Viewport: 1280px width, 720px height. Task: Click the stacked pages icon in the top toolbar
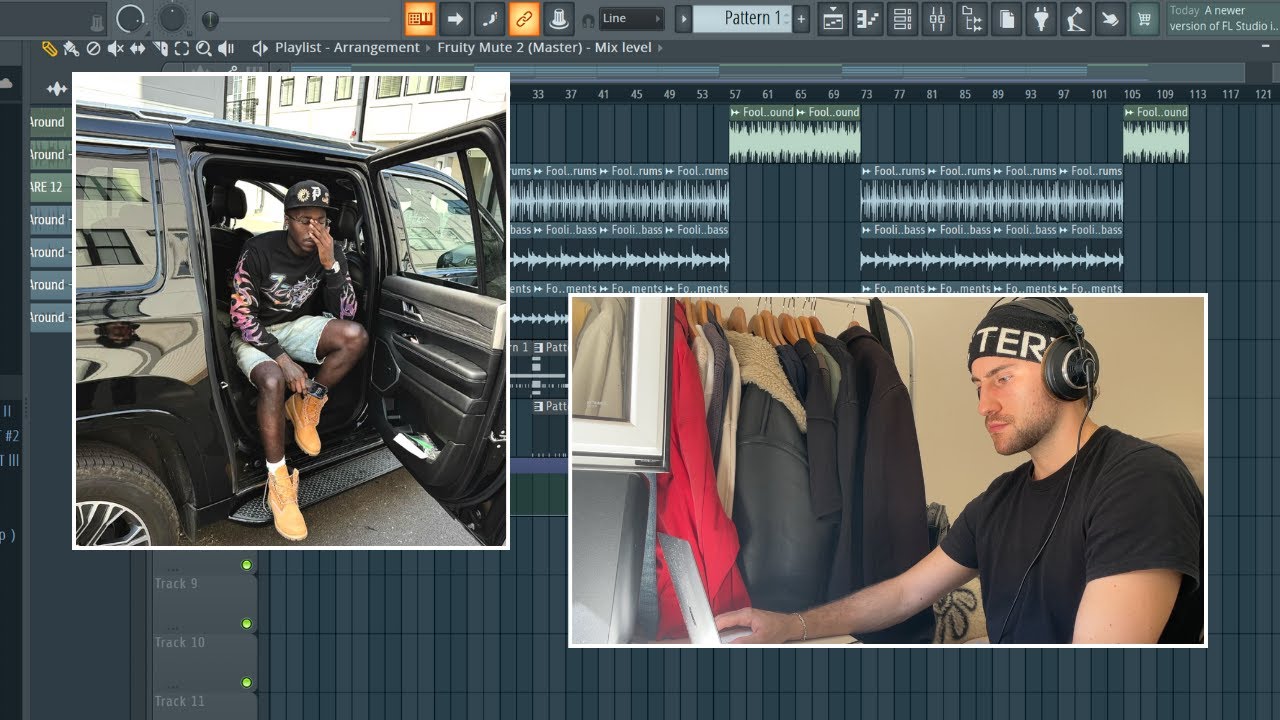coord(1006,18)
